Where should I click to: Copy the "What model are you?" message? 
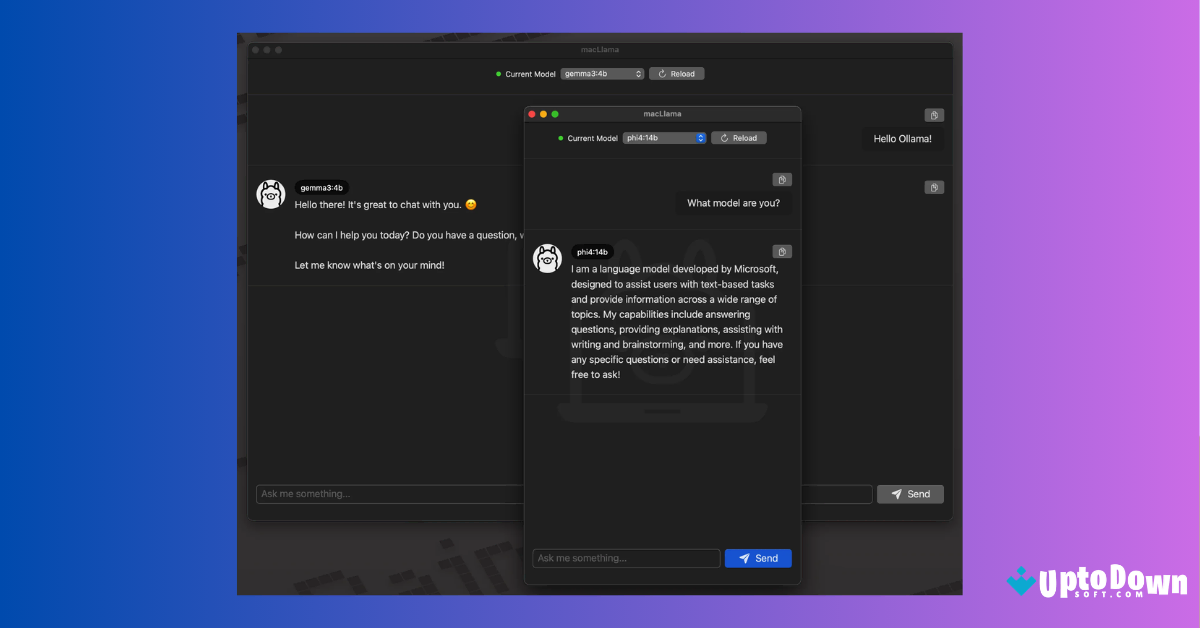pos(783,179)
